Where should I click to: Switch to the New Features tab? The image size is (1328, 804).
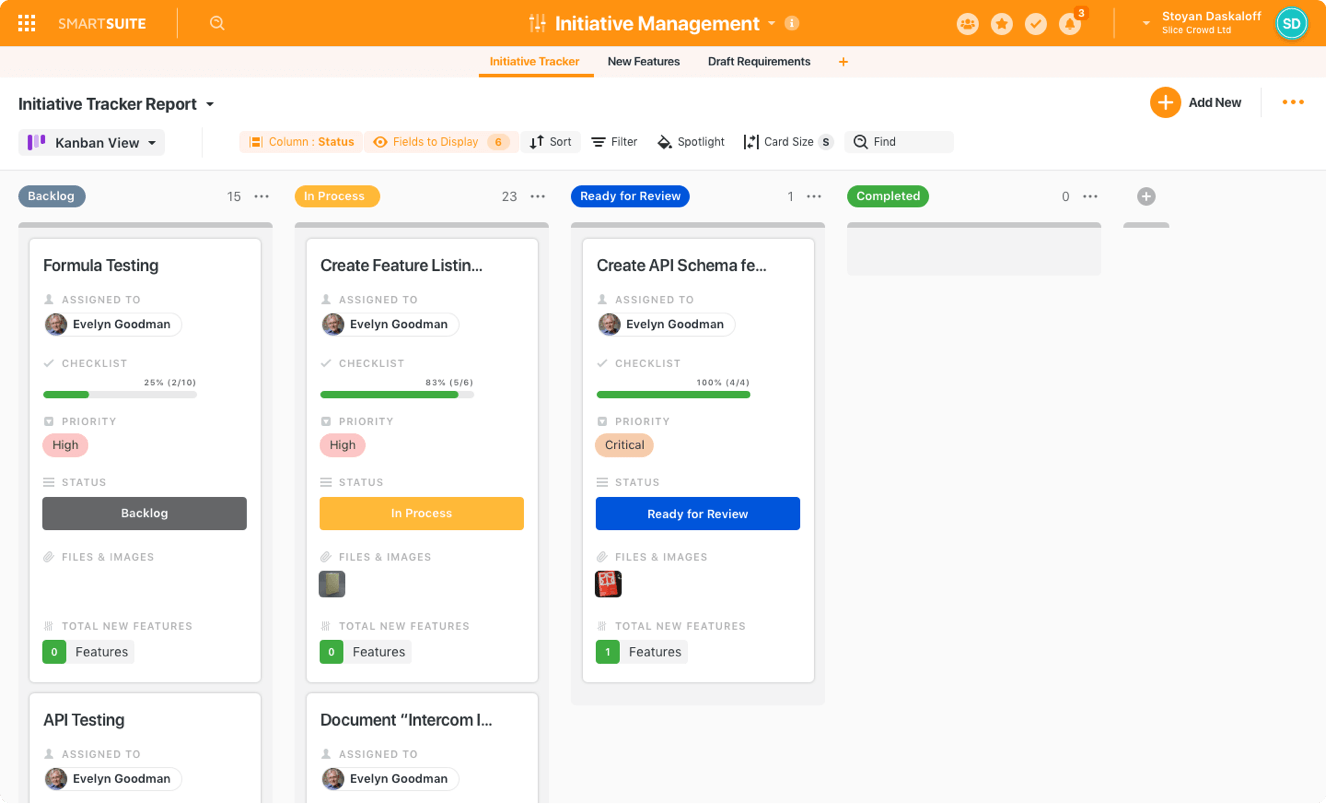click(x=643, y=61)
